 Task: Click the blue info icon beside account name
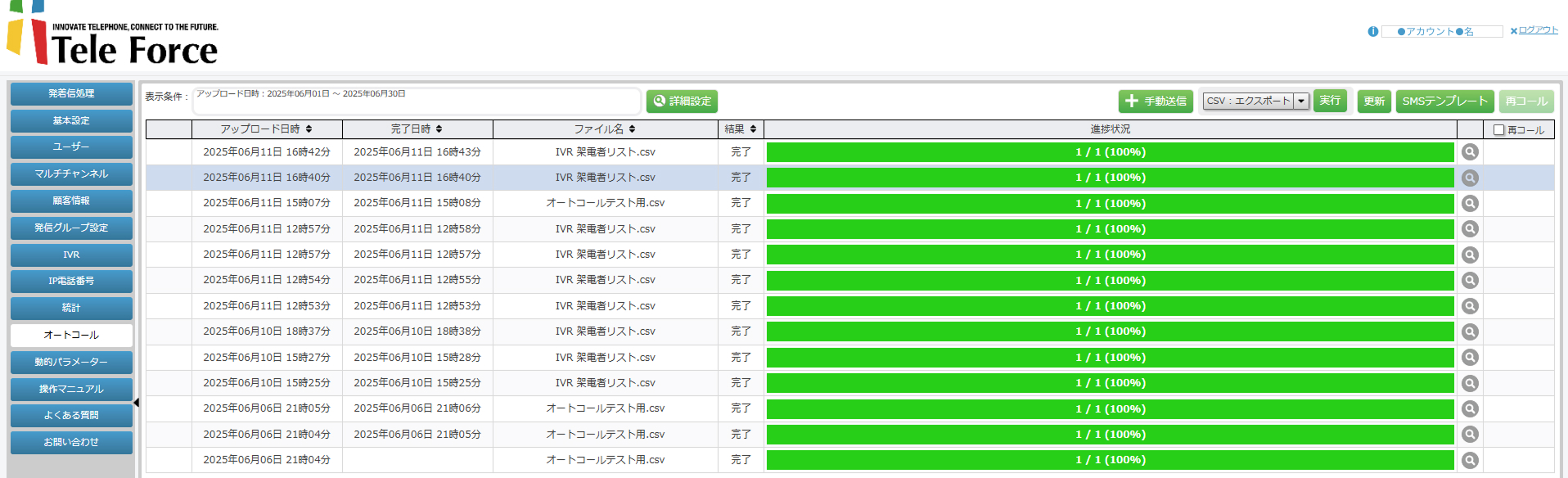tap(1372, 32)
